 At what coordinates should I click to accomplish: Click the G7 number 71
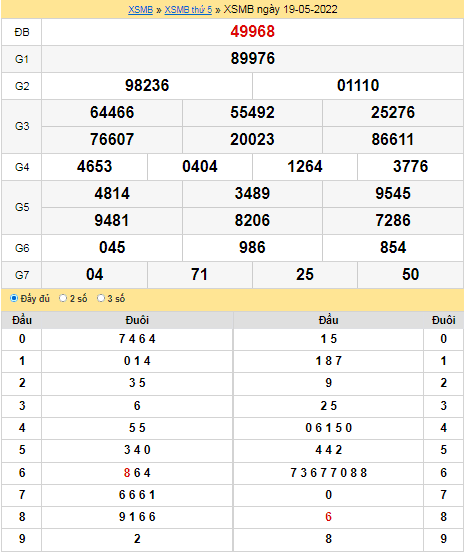199,274
